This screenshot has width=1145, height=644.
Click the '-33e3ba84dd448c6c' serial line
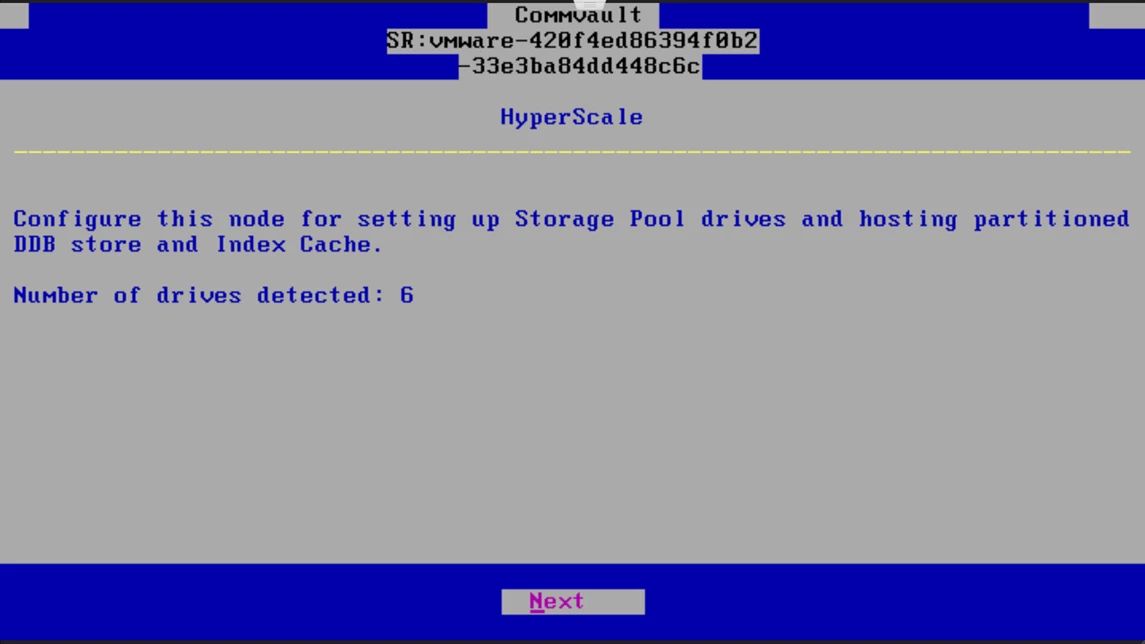pyautogui.click(x=580, y=66)
